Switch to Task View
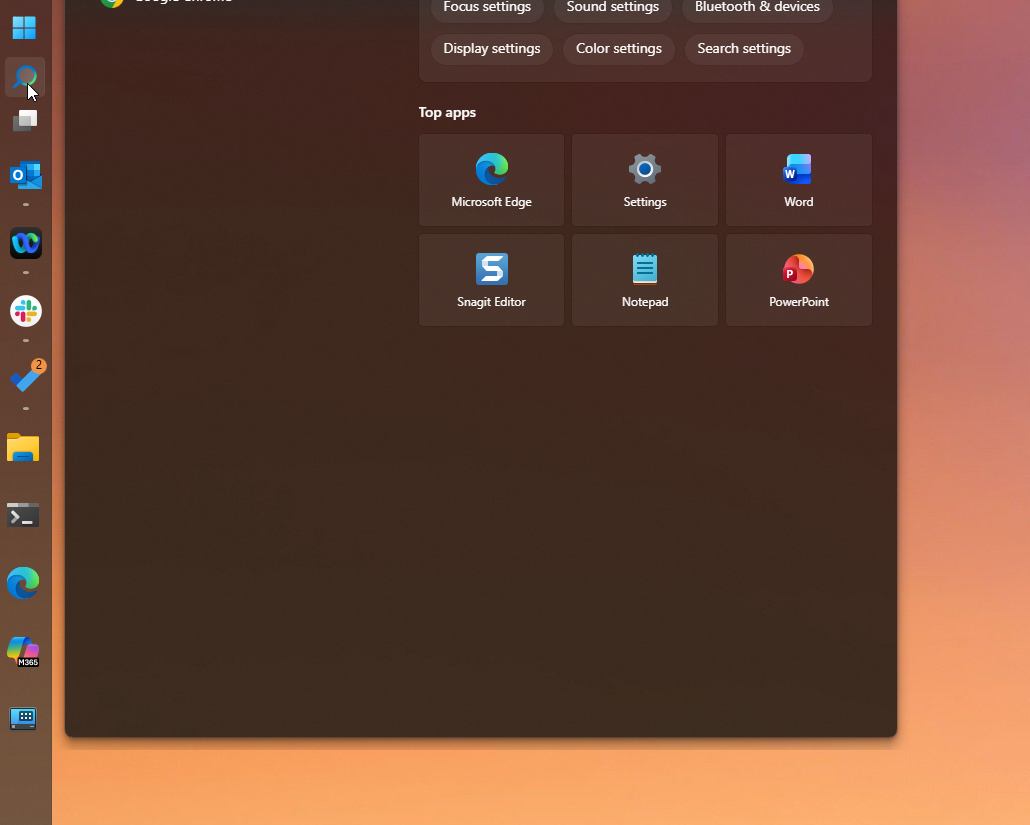 click(x=23, y=120)
